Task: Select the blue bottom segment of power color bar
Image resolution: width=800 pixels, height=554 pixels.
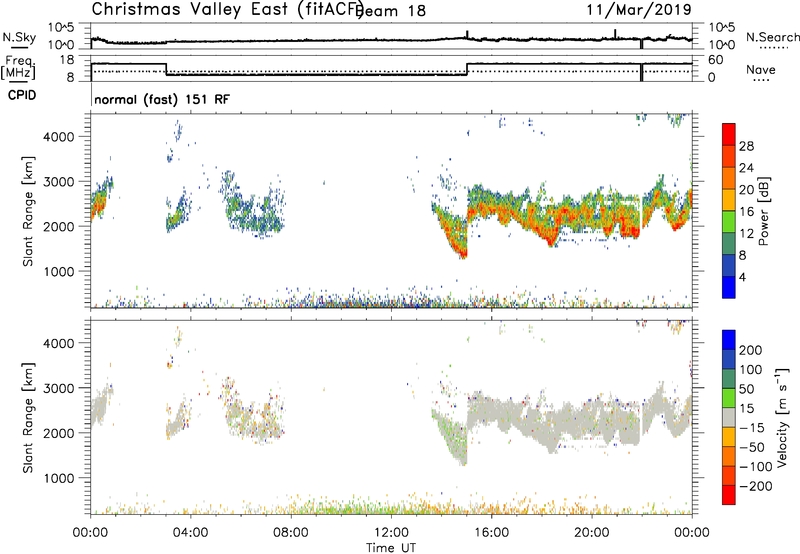Action: (x=729, y=287)
